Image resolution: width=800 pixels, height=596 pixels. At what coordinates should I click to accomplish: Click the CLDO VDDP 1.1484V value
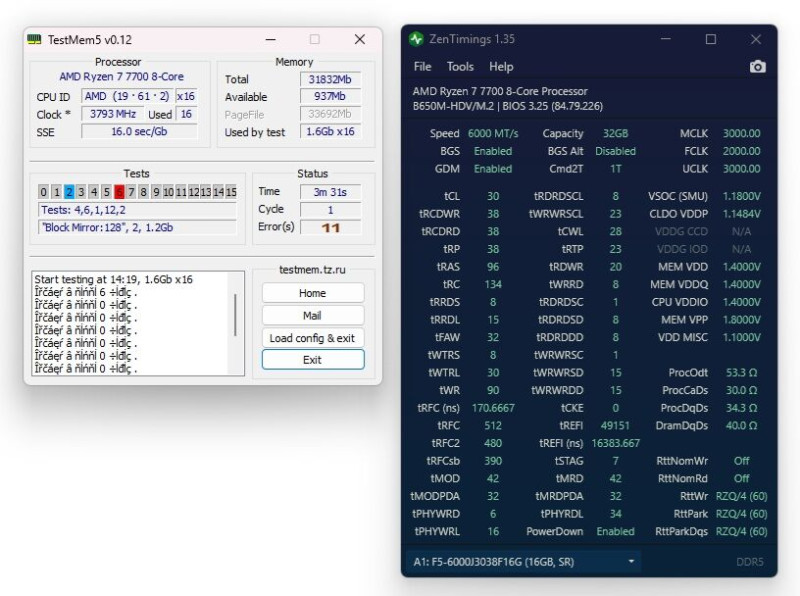tap(741, 214)
